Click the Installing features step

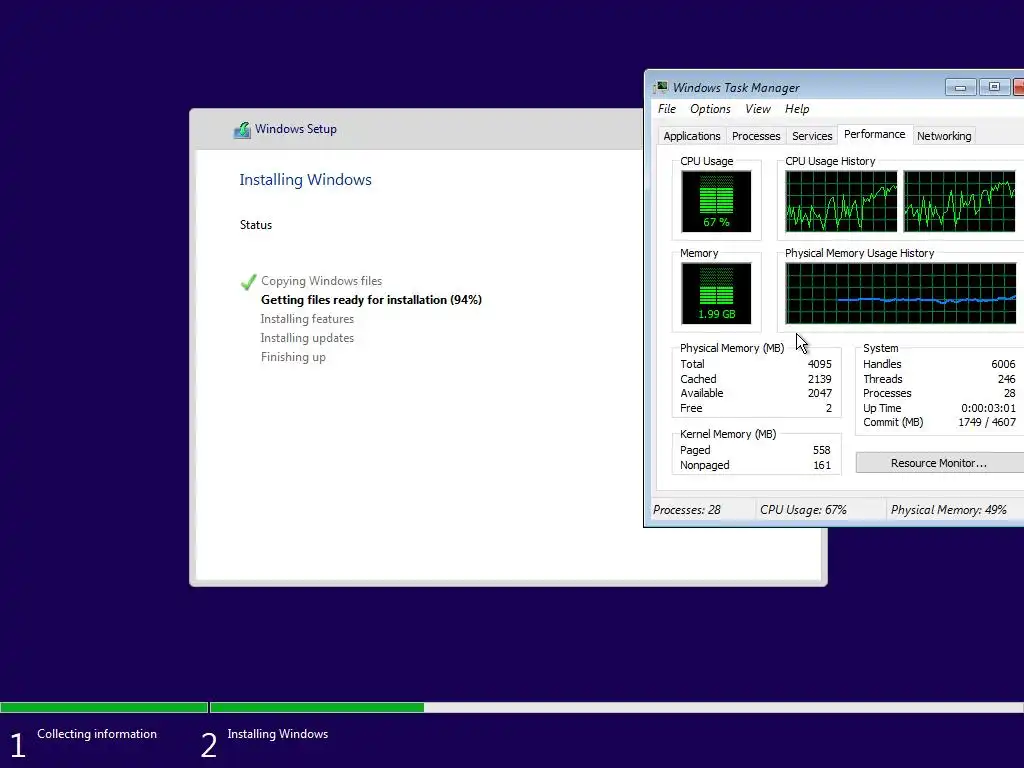coord(307,319)
